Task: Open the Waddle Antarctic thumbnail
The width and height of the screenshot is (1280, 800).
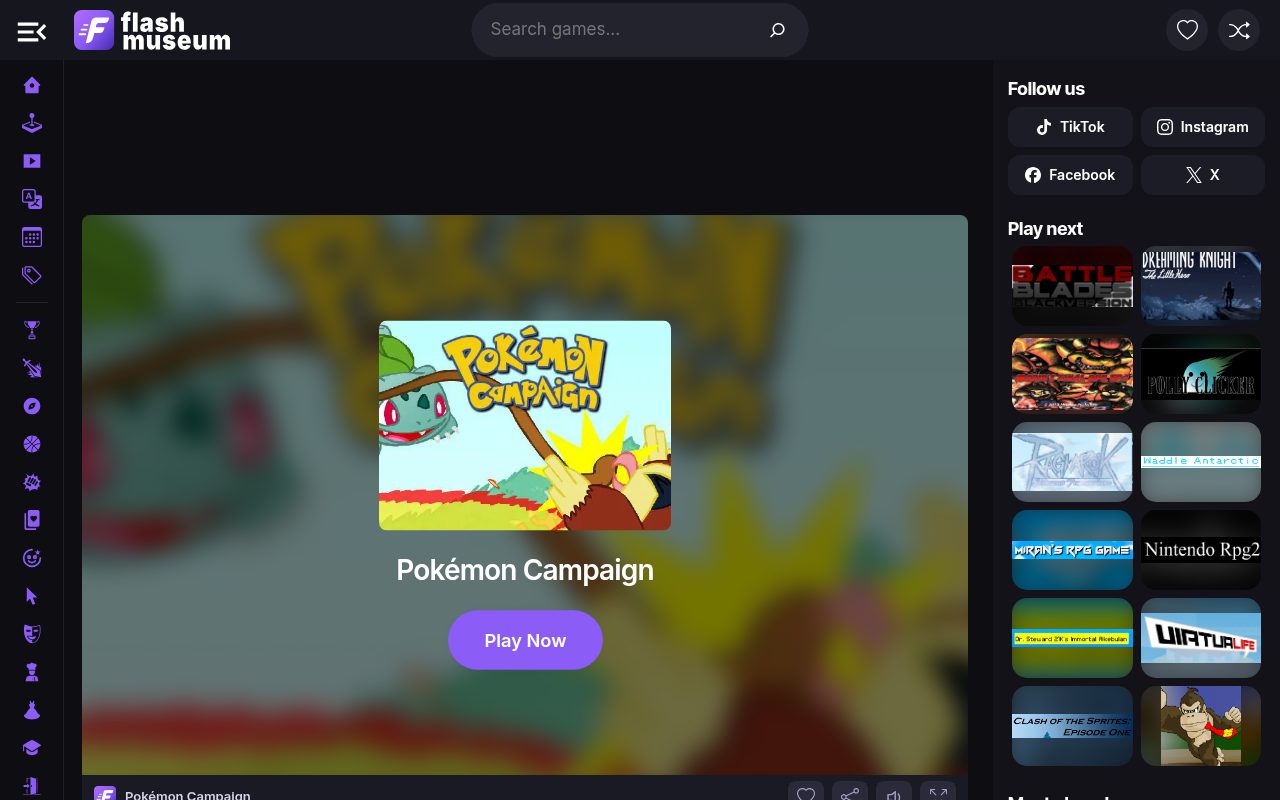Action: pos(1201,462)
